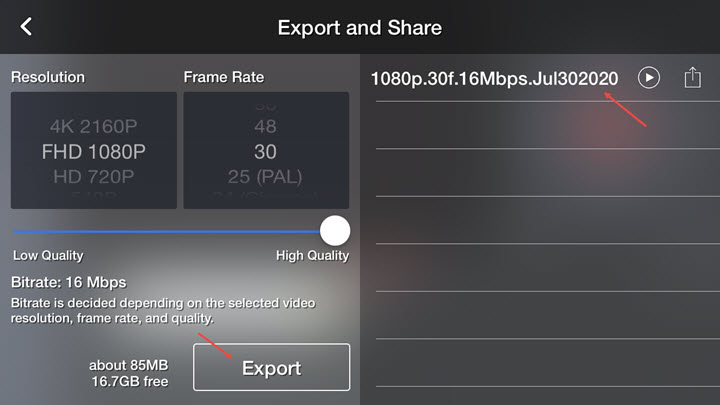Select 25 (PAL) frame rate
Viewport: 720px width, 405px height.
[x=266, y=177]
